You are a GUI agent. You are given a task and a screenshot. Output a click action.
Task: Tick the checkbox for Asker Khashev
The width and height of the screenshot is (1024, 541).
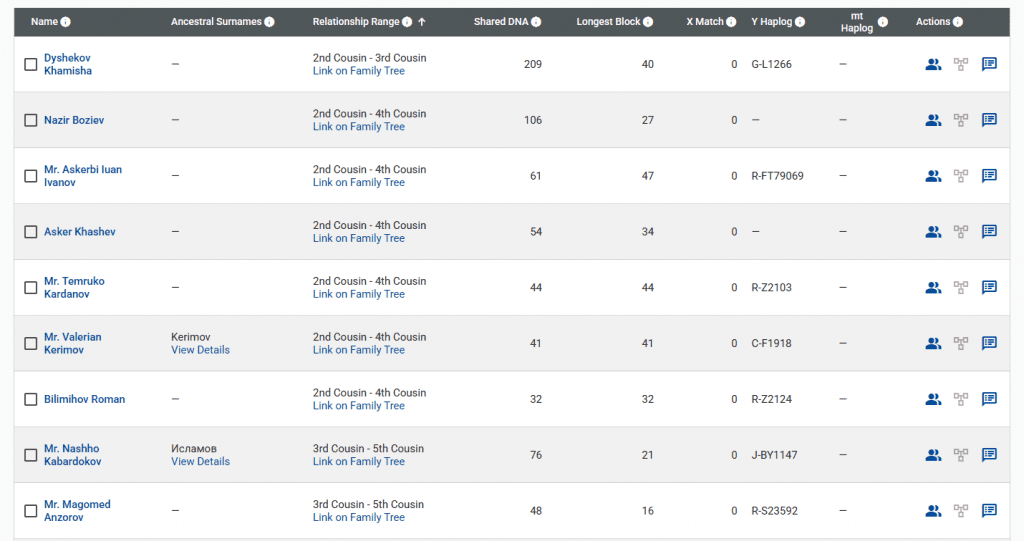pyautogui.click(x=31, y=232)
